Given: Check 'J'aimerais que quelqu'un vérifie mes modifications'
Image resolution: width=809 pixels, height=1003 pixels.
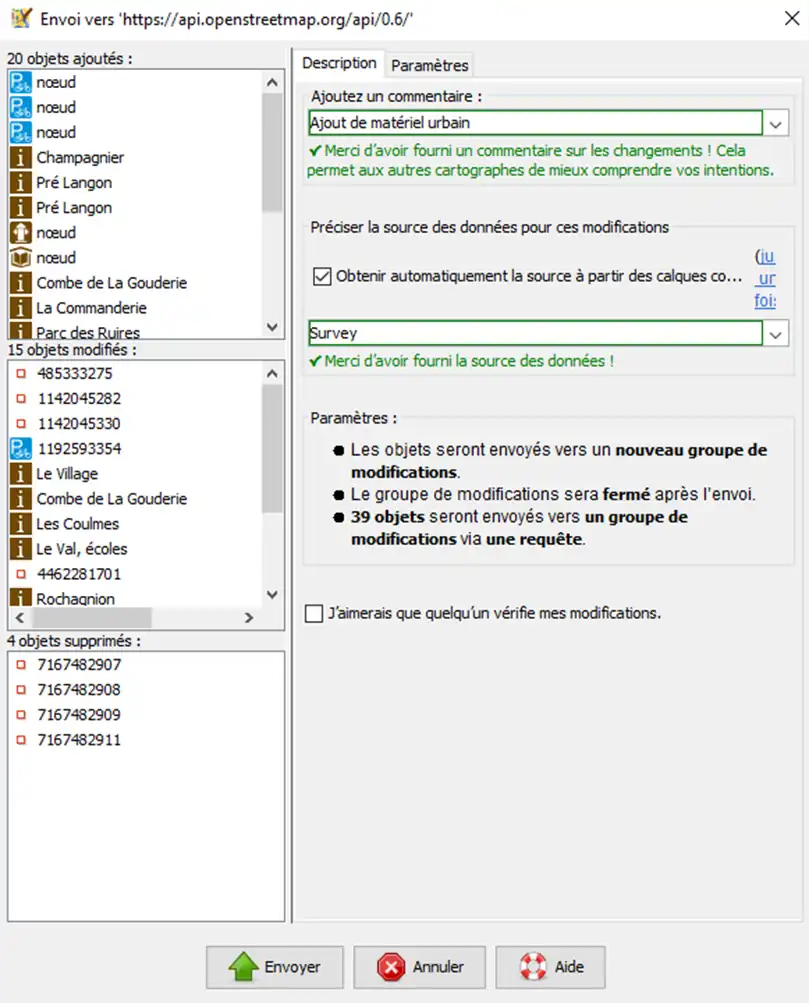Looking at the screenshot, I should 314,613.
